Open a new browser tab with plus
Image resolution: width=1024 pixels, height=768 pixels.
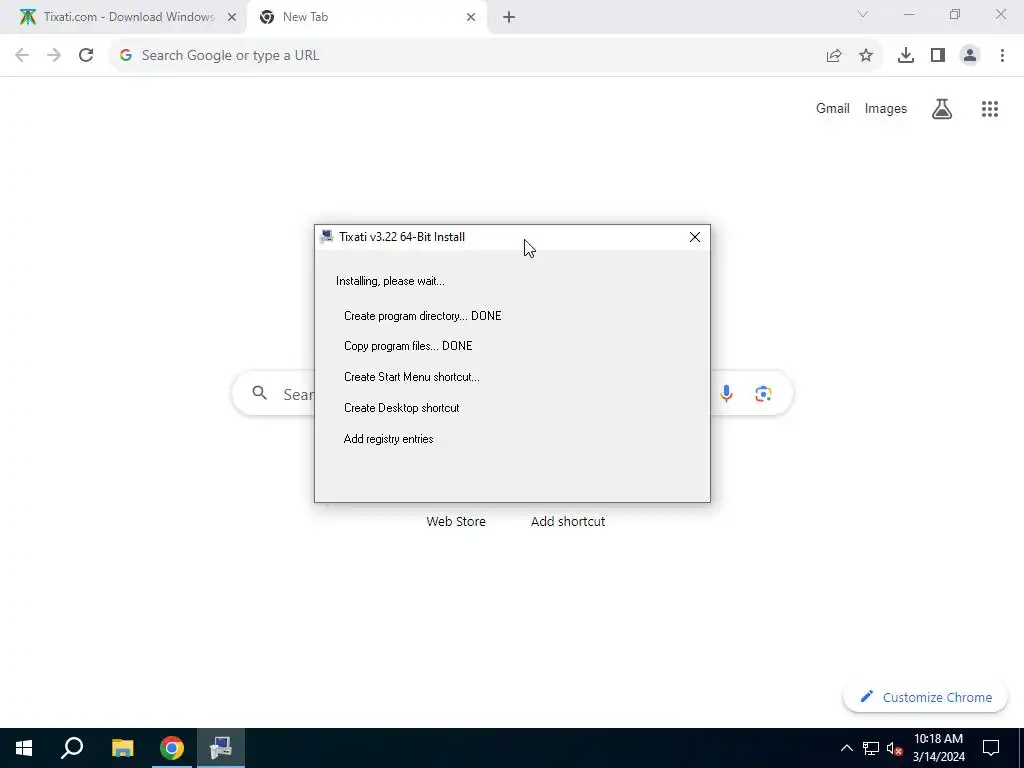point(509,18)
